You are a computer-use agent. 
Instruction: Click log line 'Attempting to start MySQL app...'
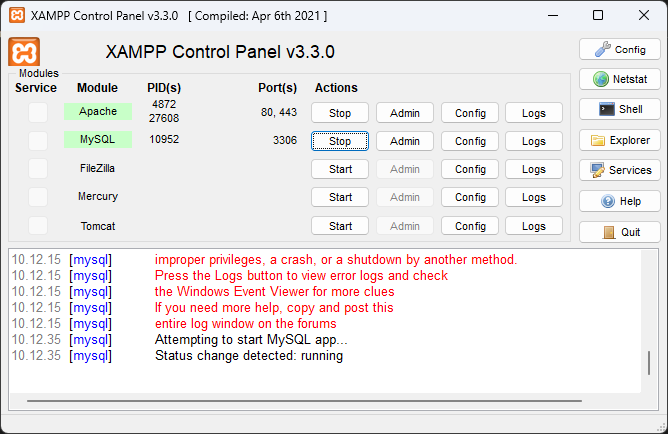pyautogui.click(x=251, y=339)
